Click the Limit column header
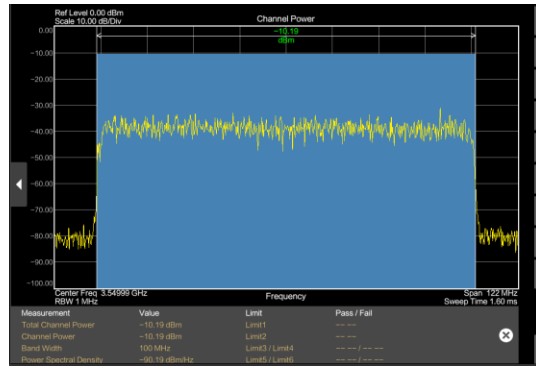Image resolution: width=548 pixels, height=381 pixels. (x=254, y=313)
